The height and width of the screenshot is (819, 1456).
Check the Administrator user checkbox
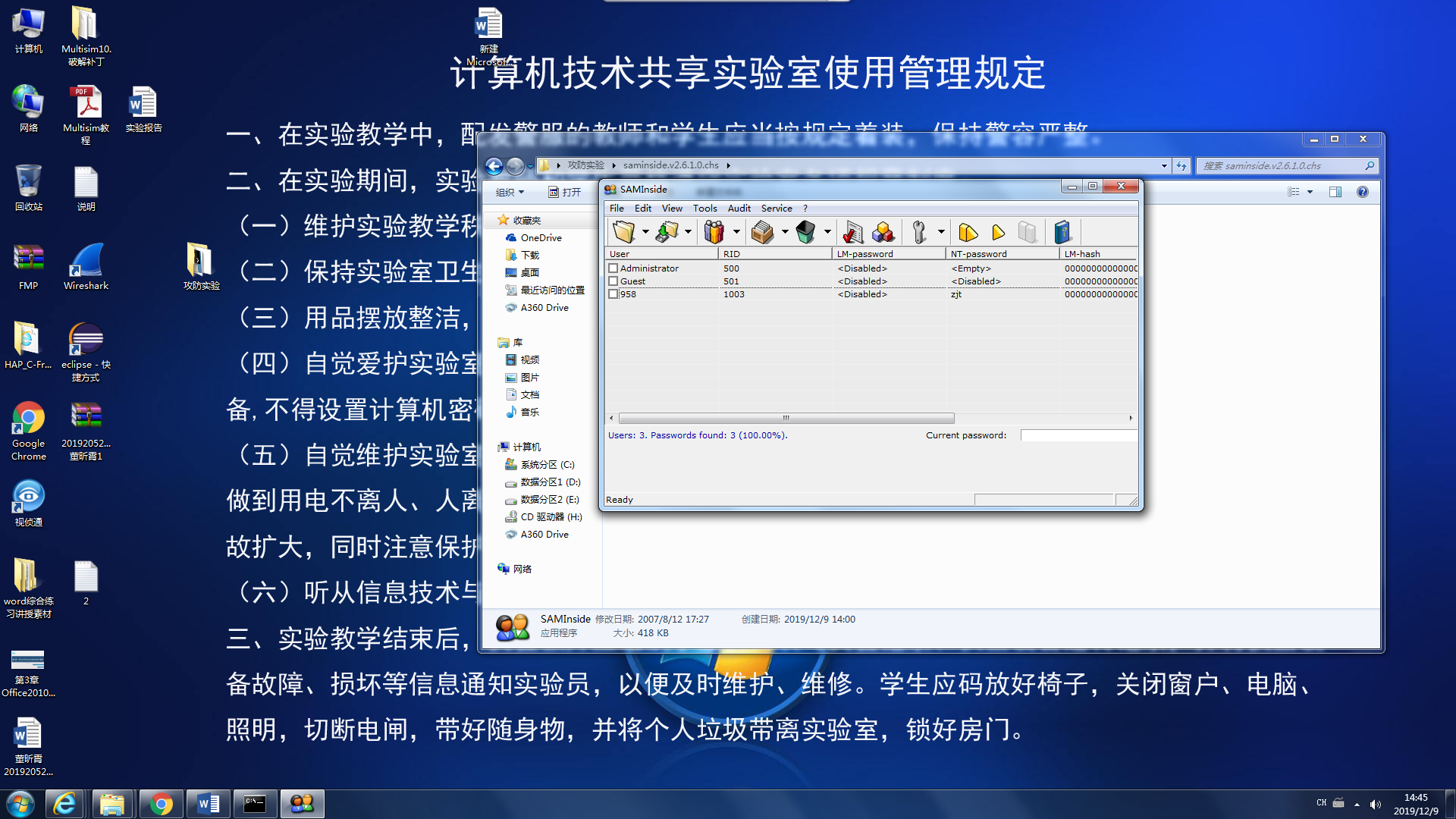(x=613, y=268)
